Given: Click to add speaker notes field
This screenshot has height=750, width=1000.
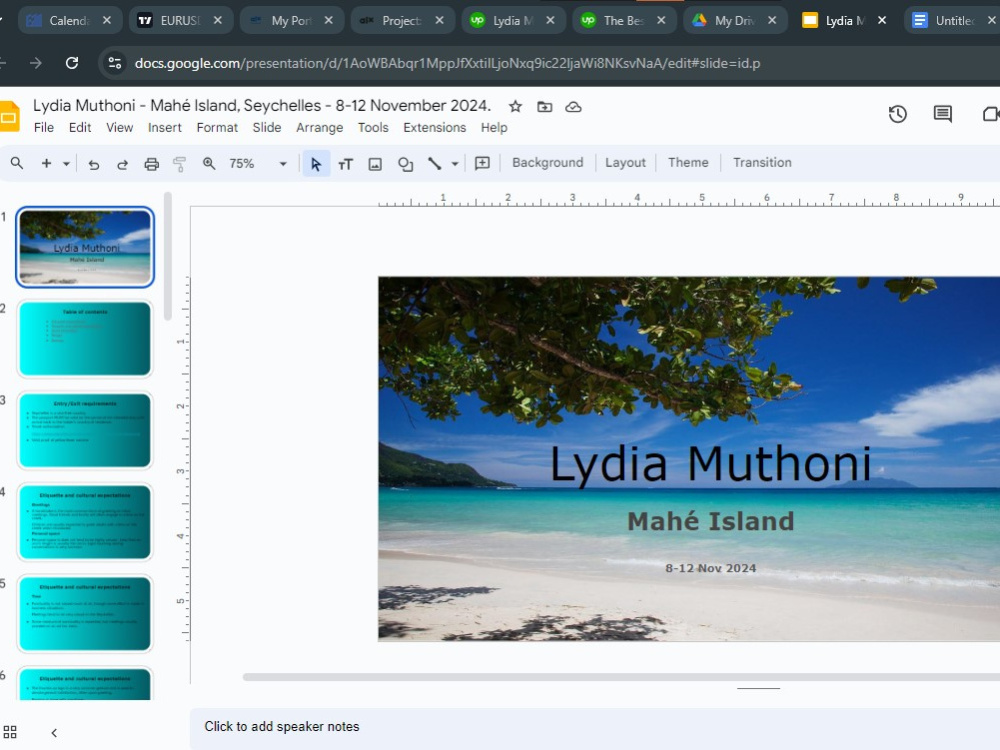Looking at the screenshot, I should point(594,727).
